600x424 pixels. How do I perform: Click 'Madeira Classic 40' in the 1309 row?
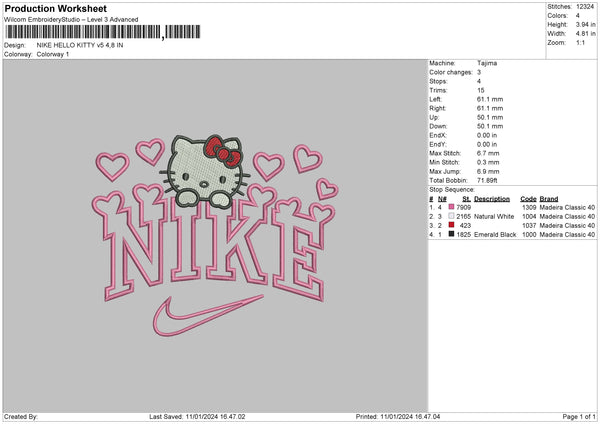tap(567, 207)
